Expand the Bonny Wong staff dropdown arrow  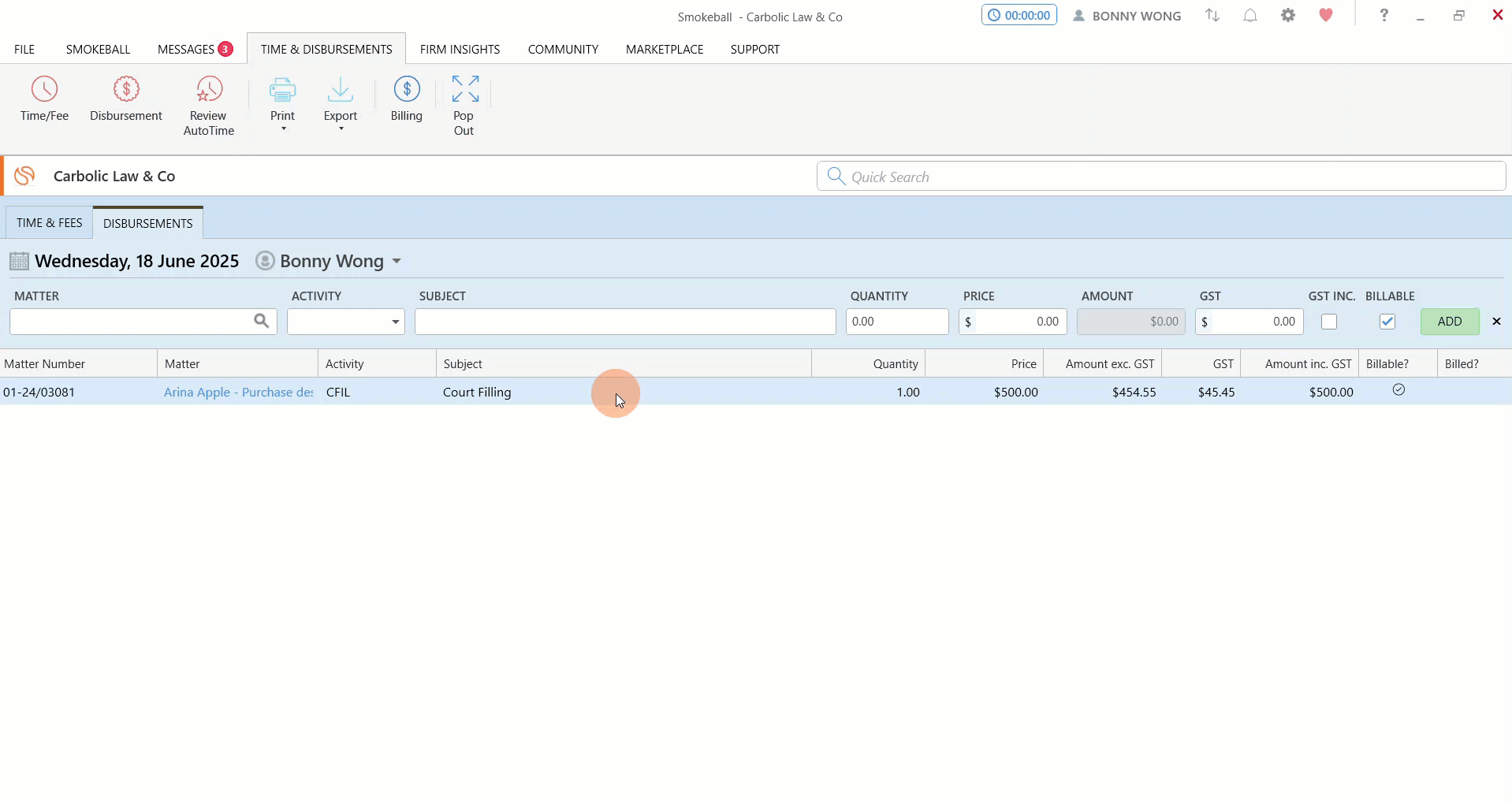[397, 261]
